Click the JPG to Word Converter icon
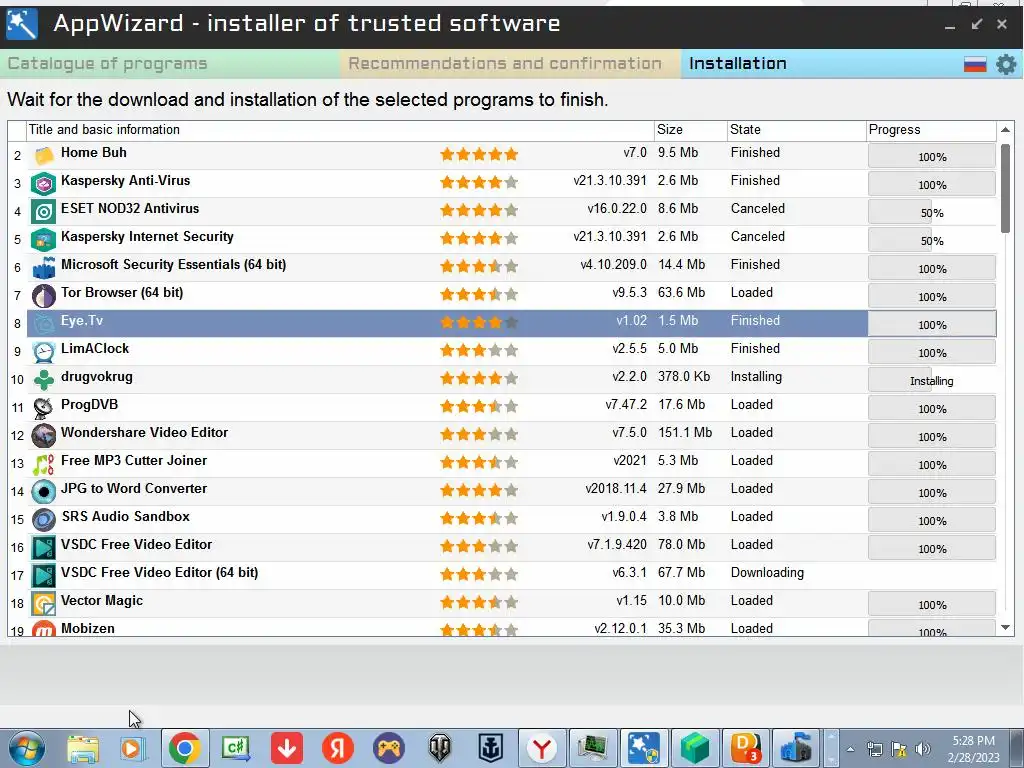 coord(44,492)
